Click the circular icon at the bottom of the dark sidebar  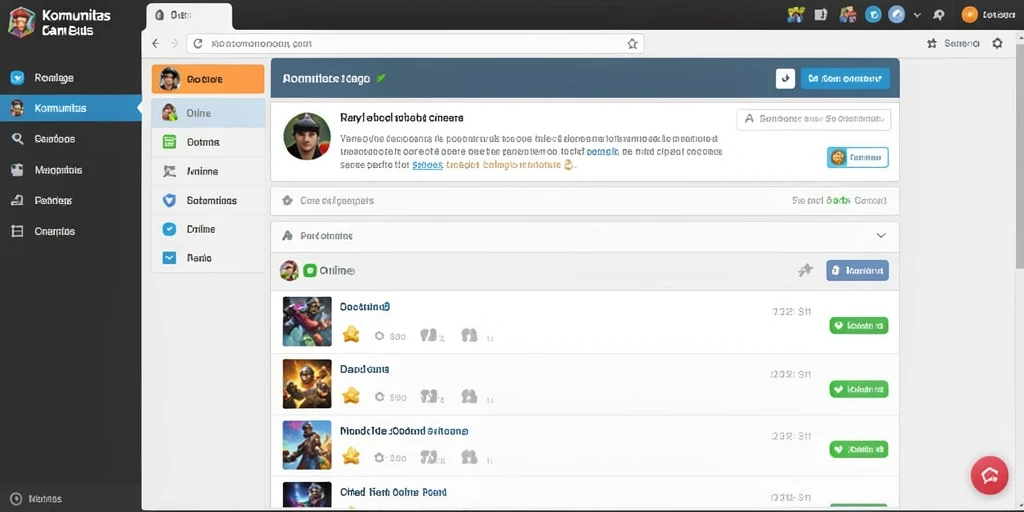(x=17, y=498)
